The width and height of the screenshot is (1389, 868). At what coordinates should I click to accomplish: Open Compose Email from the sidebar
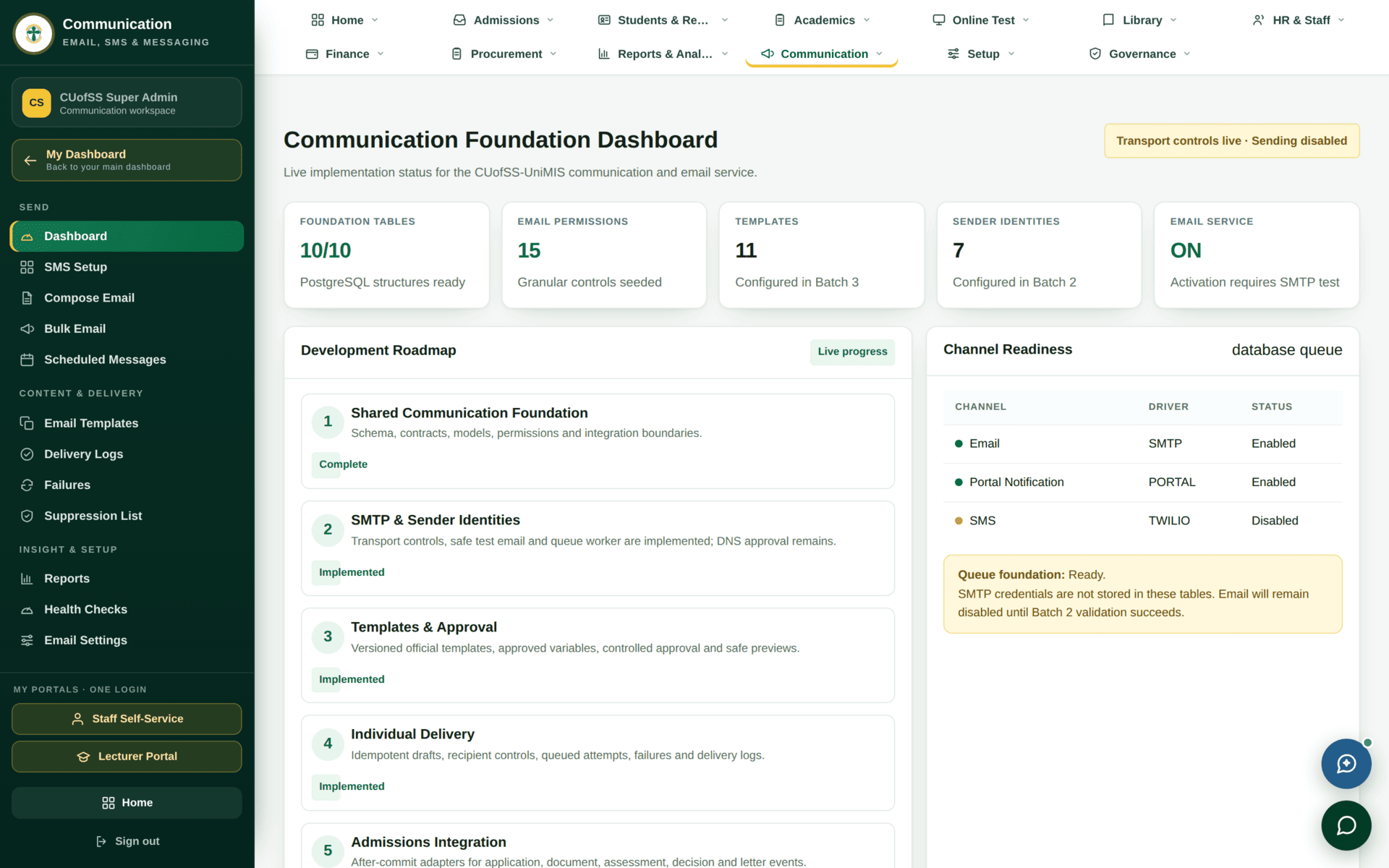(127, 298)
